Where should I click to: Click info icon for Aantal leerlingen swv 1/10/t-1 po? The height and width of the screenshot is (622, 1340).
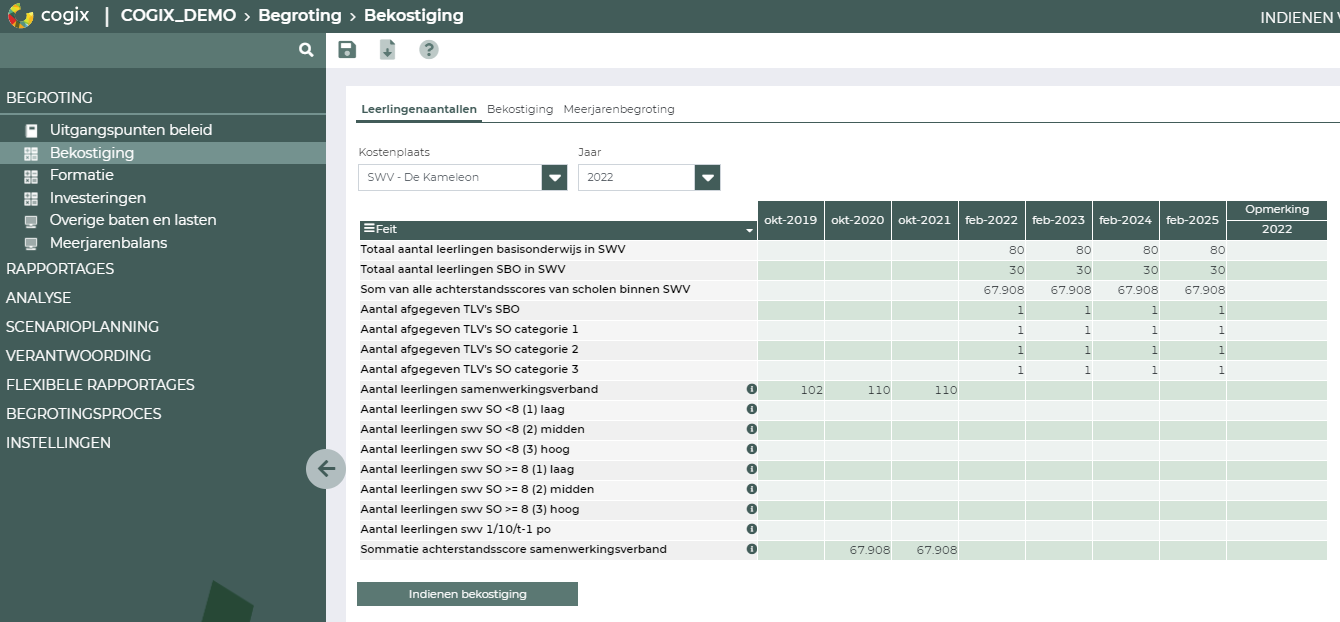(751, 529)
